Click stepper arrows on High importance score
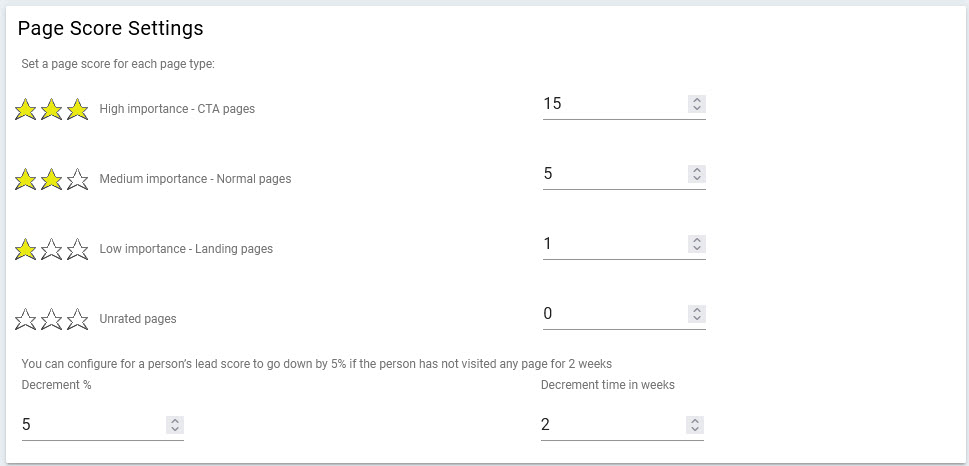969x466 pixels. point(696,104)
